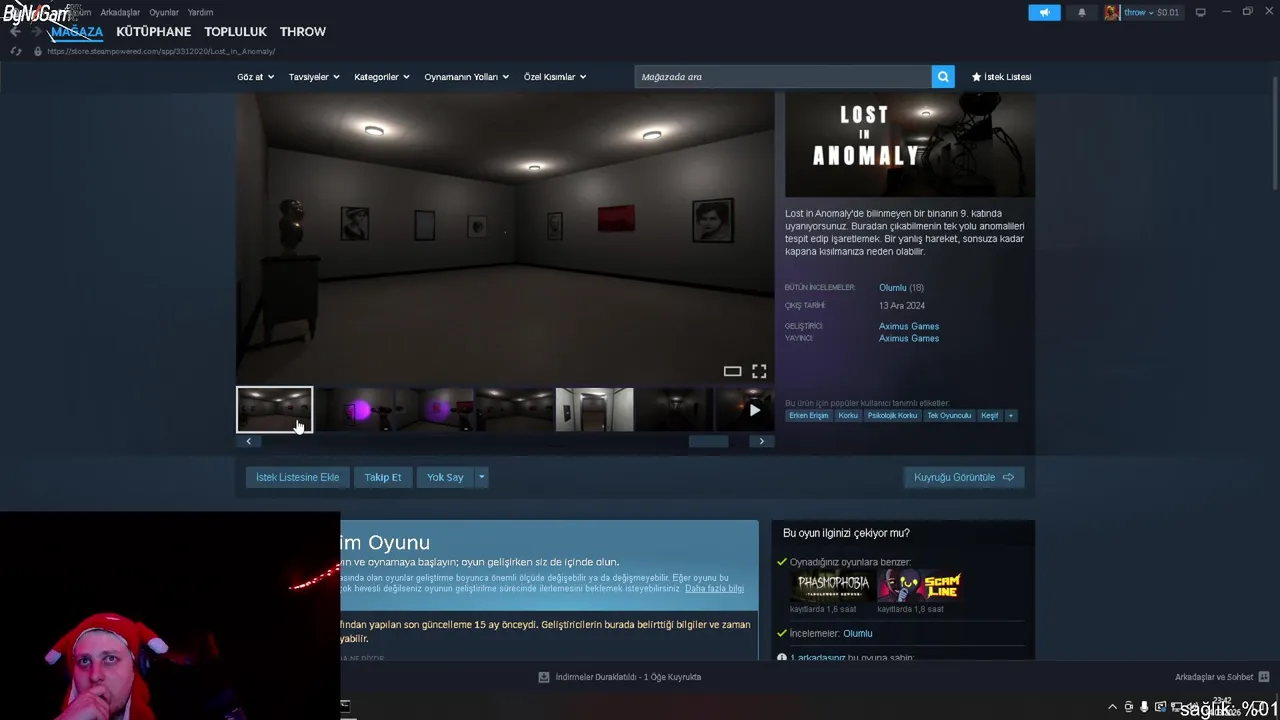Click the store search magnifier button
This screenshot has width=1280, height=720.
click(x=943, y=77)
